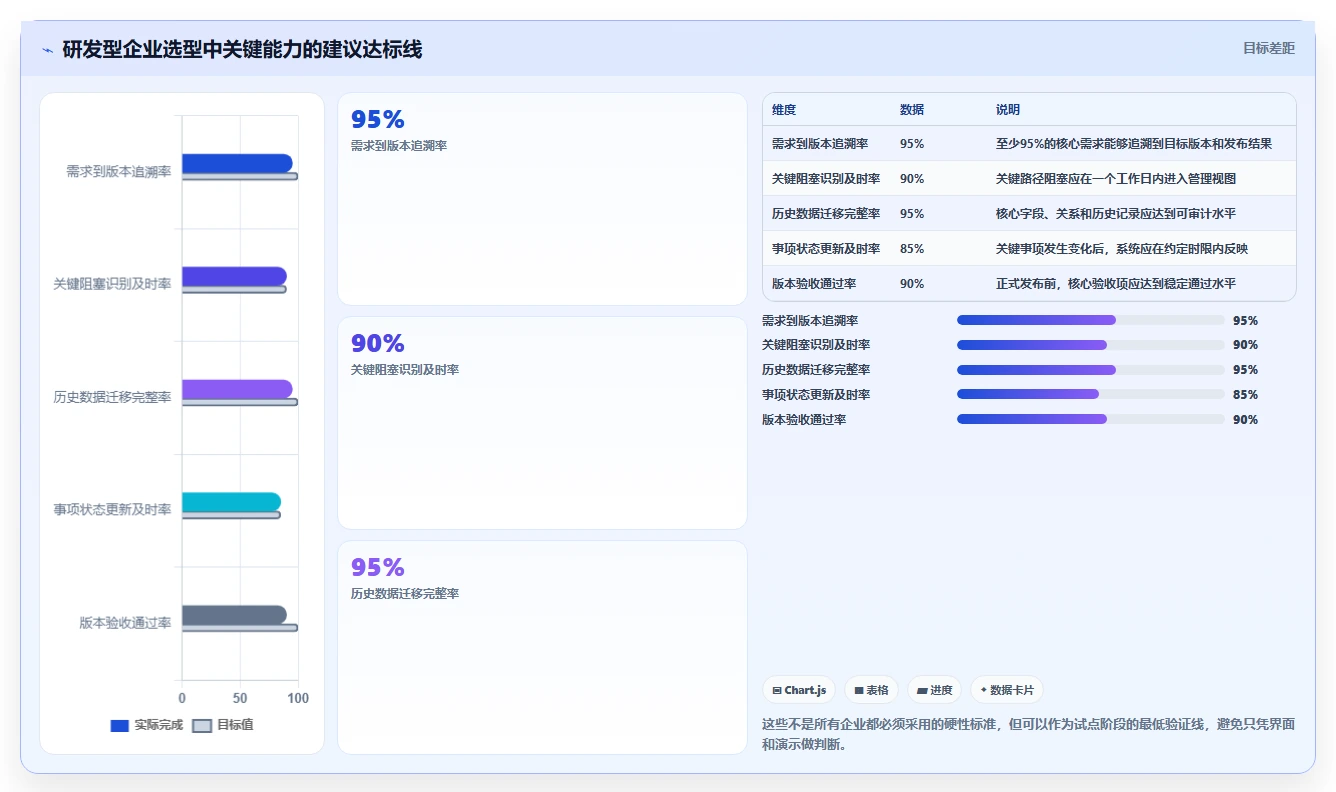The height and width of the screenshot is (792, 1336).
Task: Select table cell 关键阻塞识别及时率 in 维度 column
Action: click(x=826, y=179)
